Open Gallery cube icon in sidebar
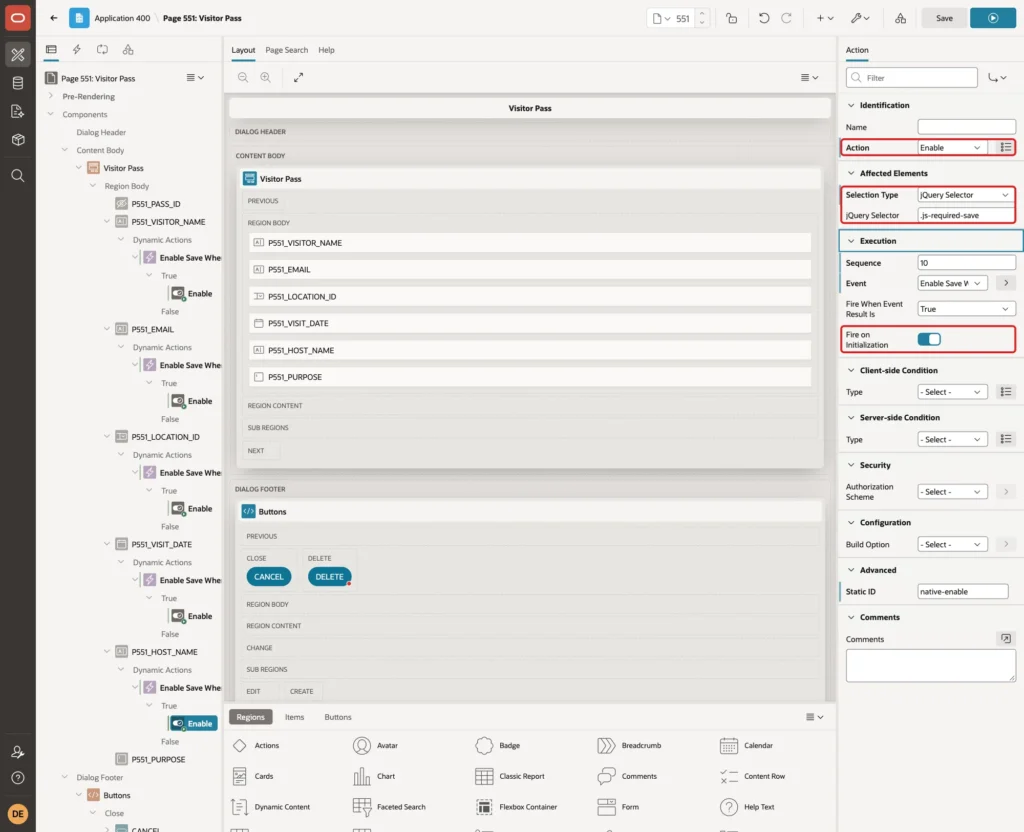1024x832 pixels. pos(18,140)
